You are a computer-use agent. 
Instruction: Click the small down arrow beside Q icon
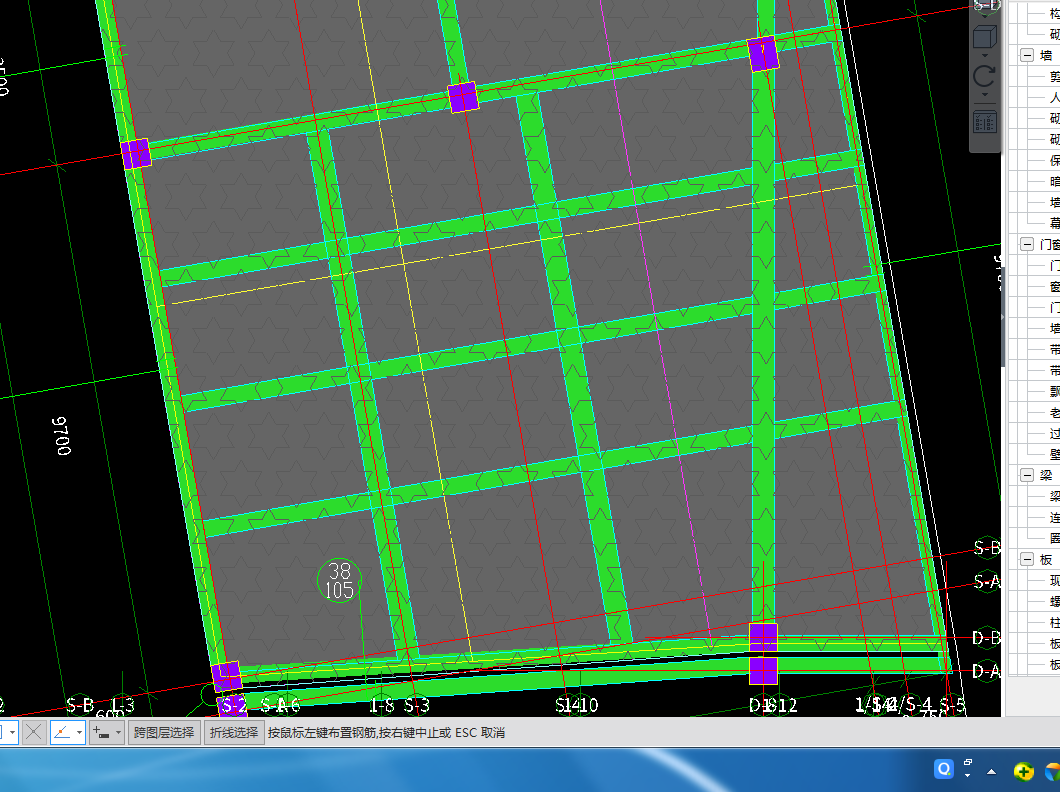968,775
